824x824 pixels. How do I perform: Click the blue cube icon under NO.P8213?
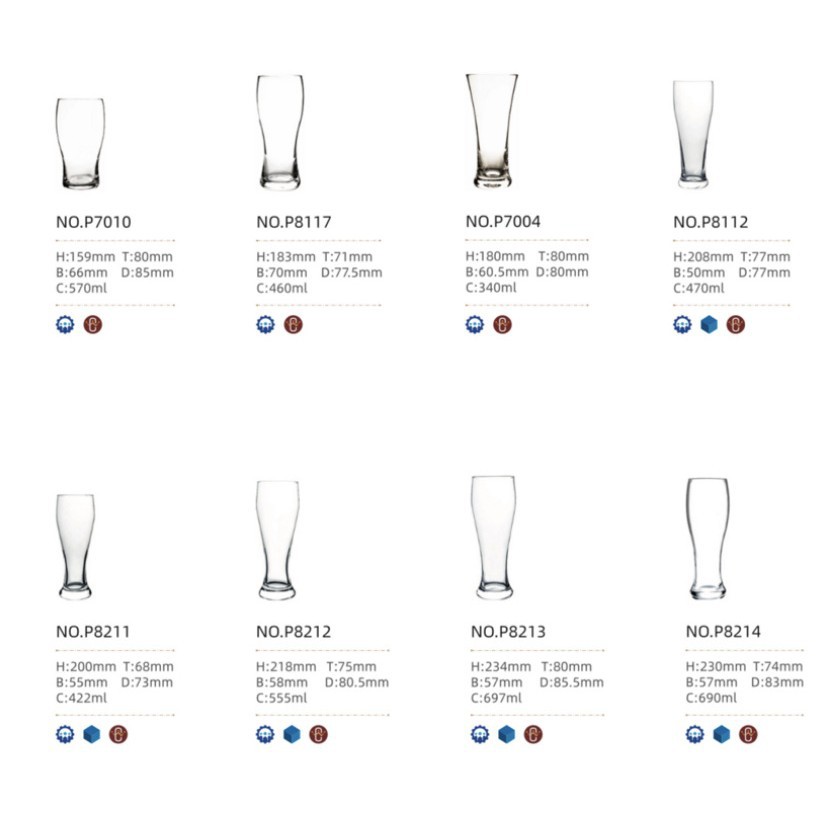coord(507,735)
